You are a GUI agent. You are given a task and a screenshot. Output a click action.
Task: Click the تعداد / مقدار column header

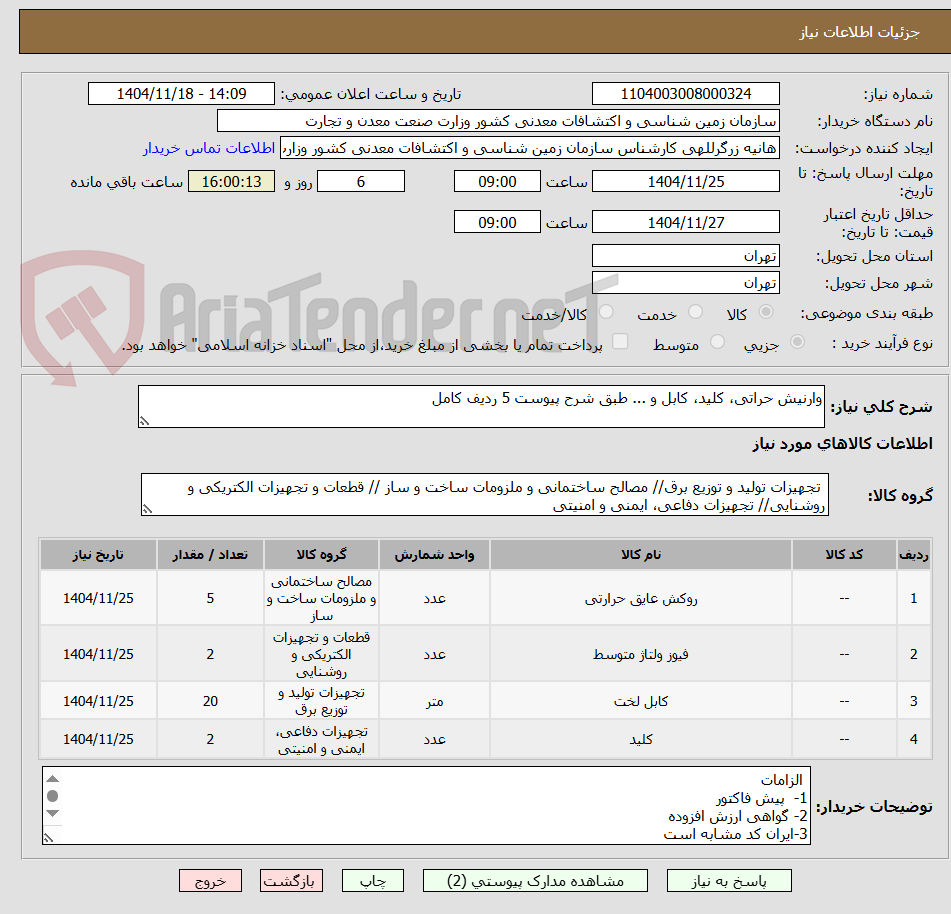point(210,554)
